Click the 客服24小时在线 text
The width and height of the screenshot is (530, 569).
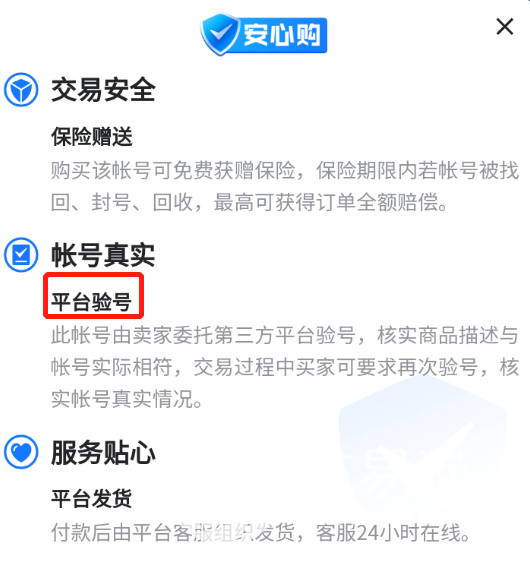click(394, 532)
